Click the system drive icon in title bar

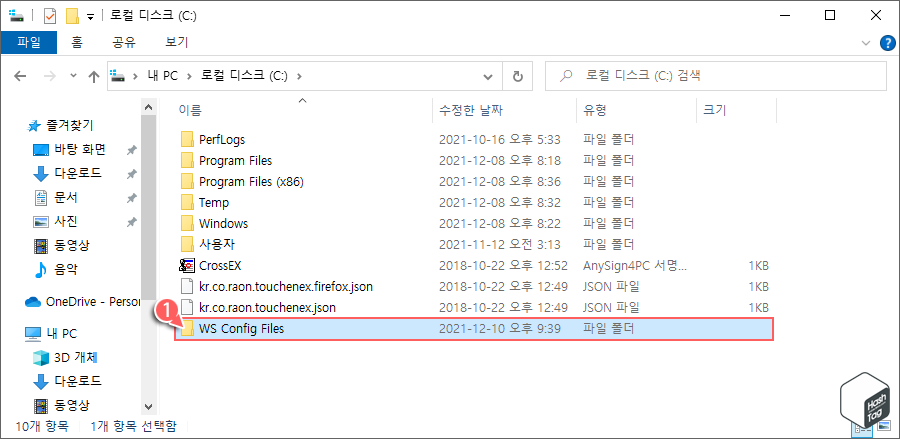pos(16,16)
